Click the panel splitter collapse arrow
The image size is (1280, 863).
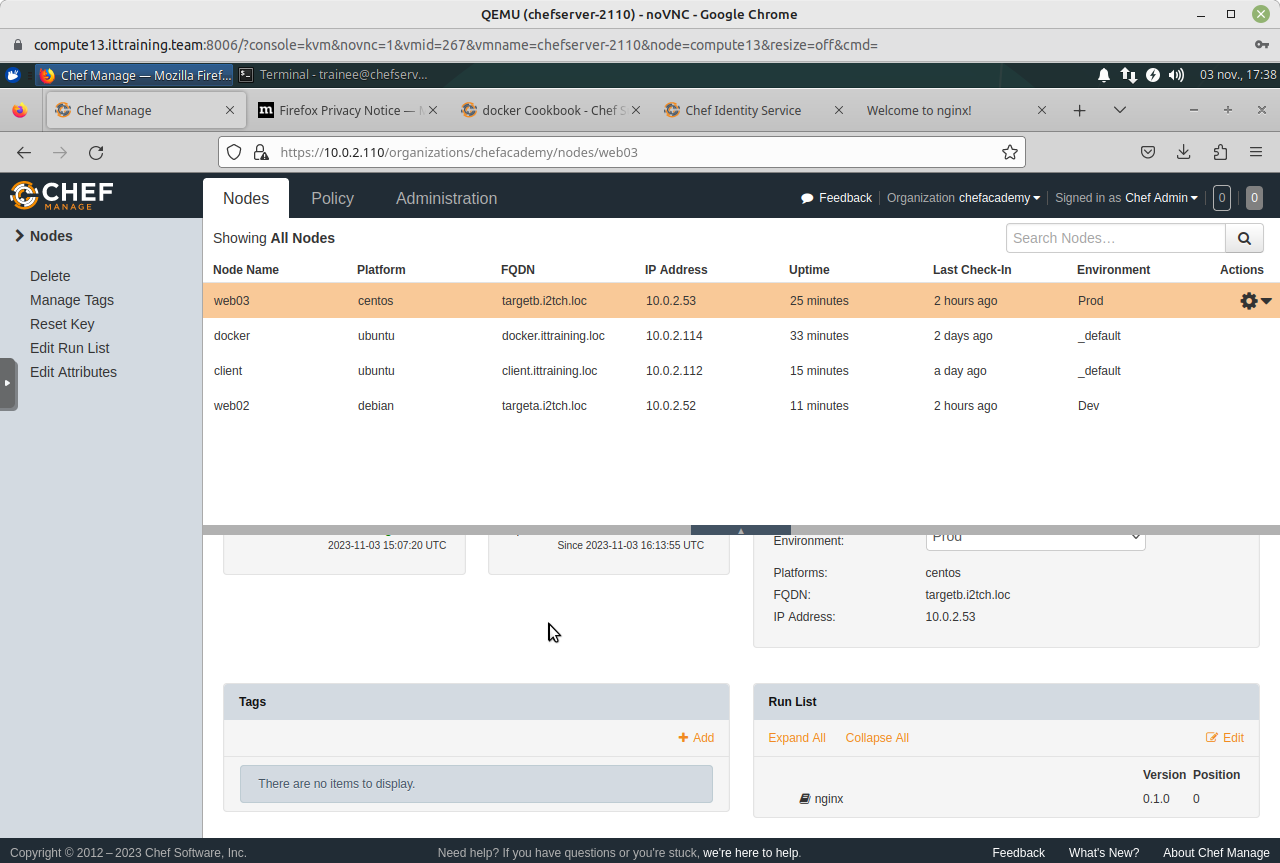click(x=741, y=530)
